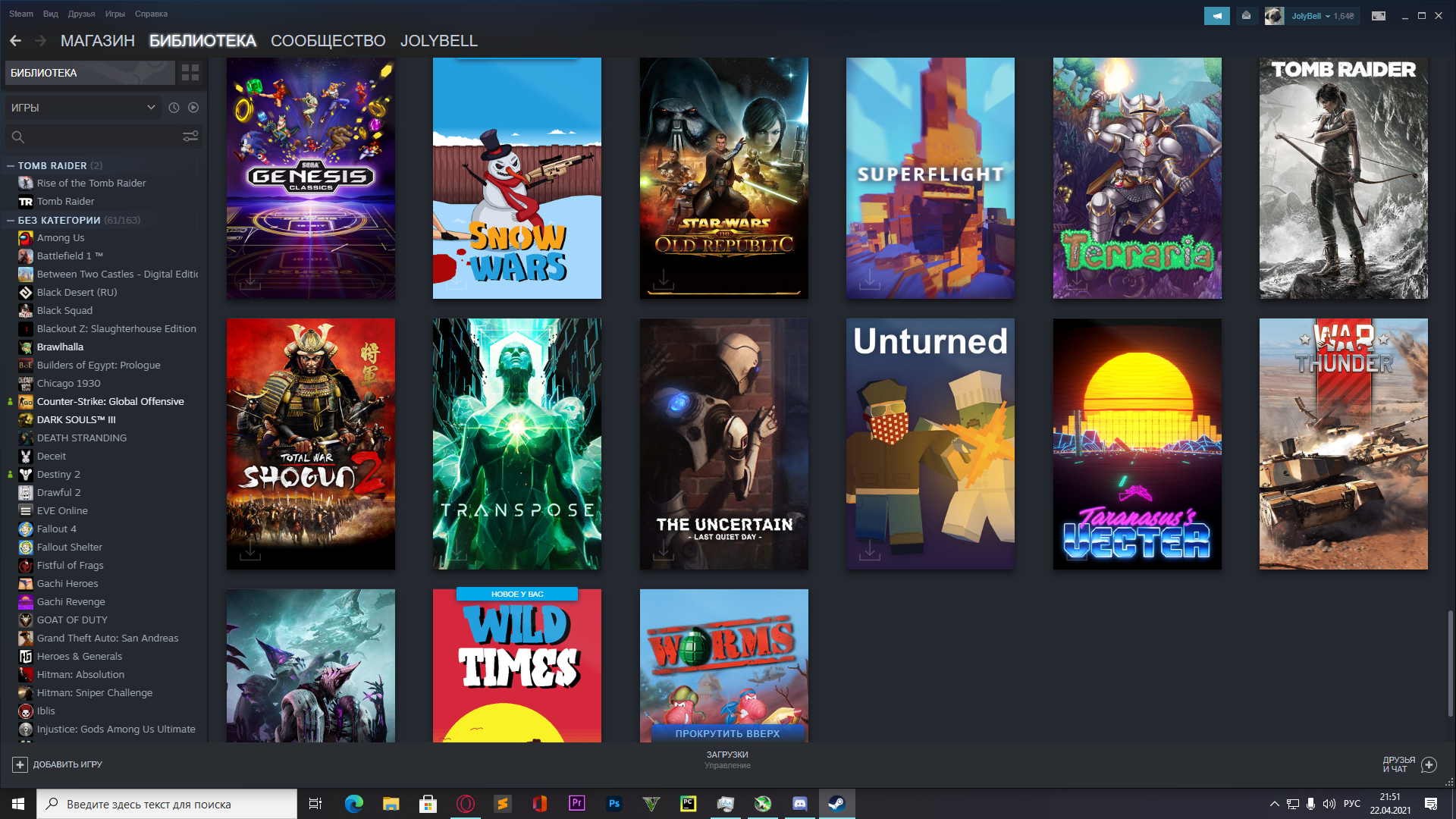Open Microsoft Edge from taskbar

click(354, 804)
